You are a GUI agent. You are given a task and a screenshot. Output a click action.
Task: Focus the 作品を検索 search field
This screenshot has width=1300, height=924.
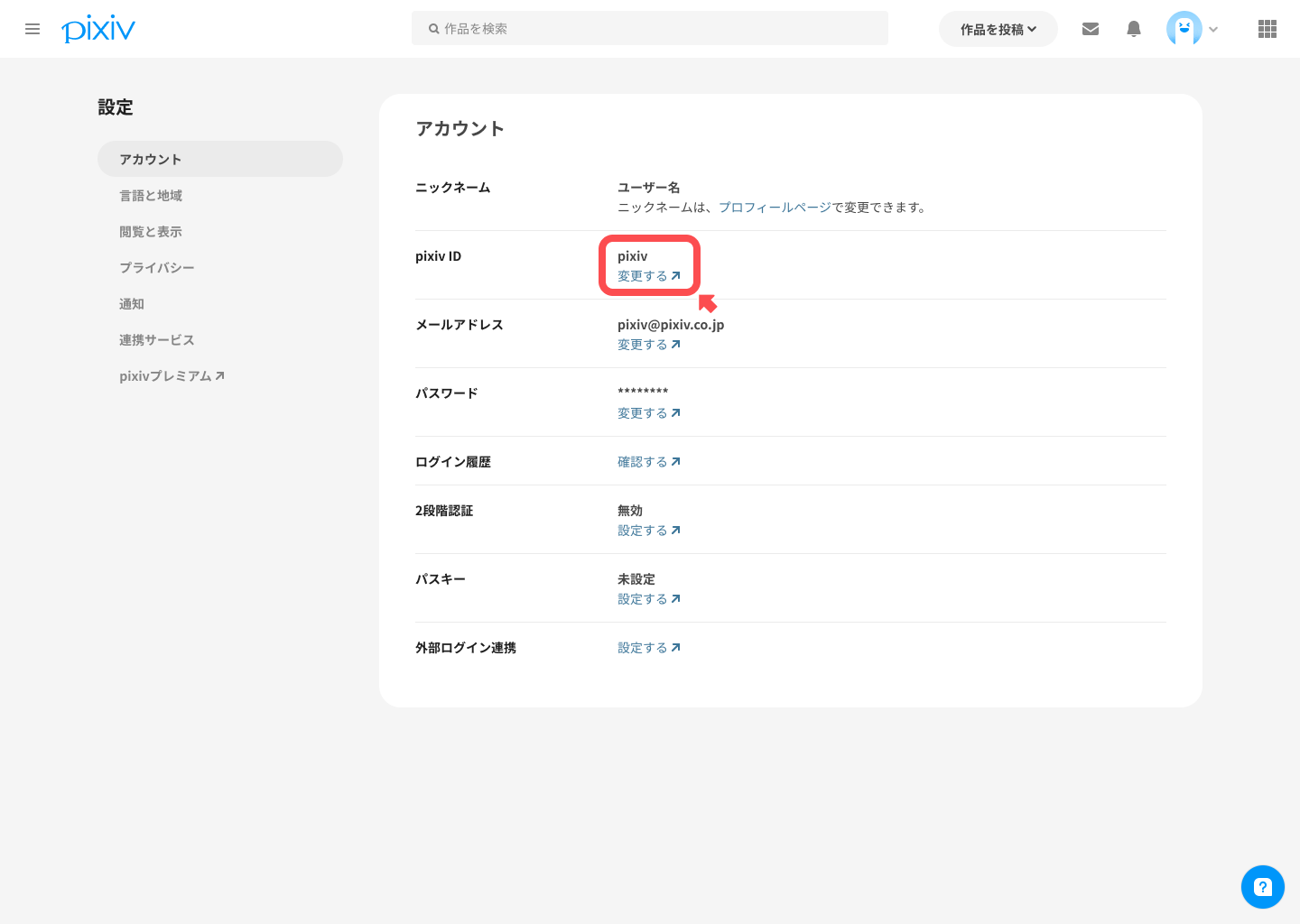point(650,28)
